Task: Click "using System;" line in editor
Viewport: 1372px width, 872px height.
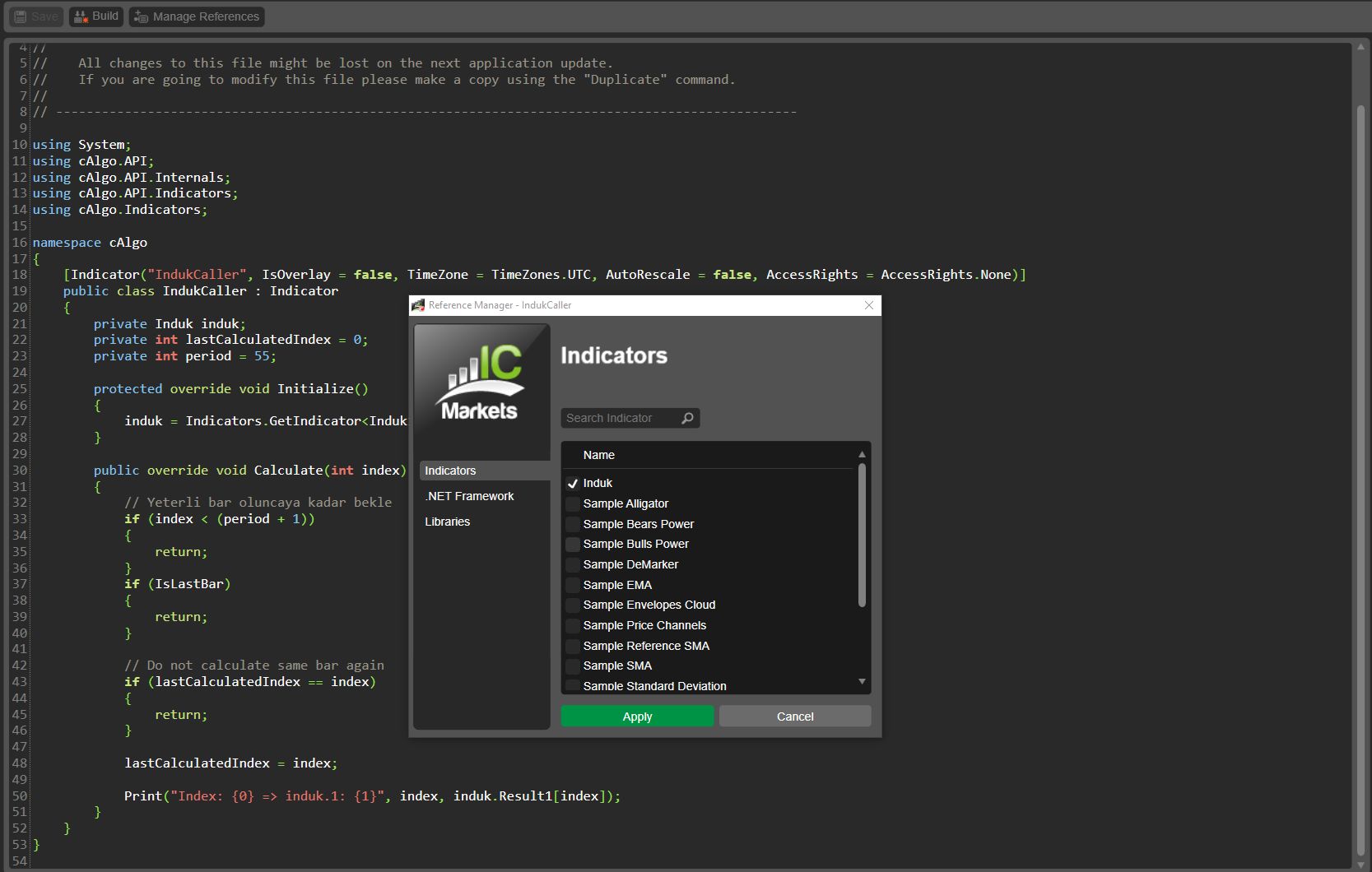Action: coord(81,145)
